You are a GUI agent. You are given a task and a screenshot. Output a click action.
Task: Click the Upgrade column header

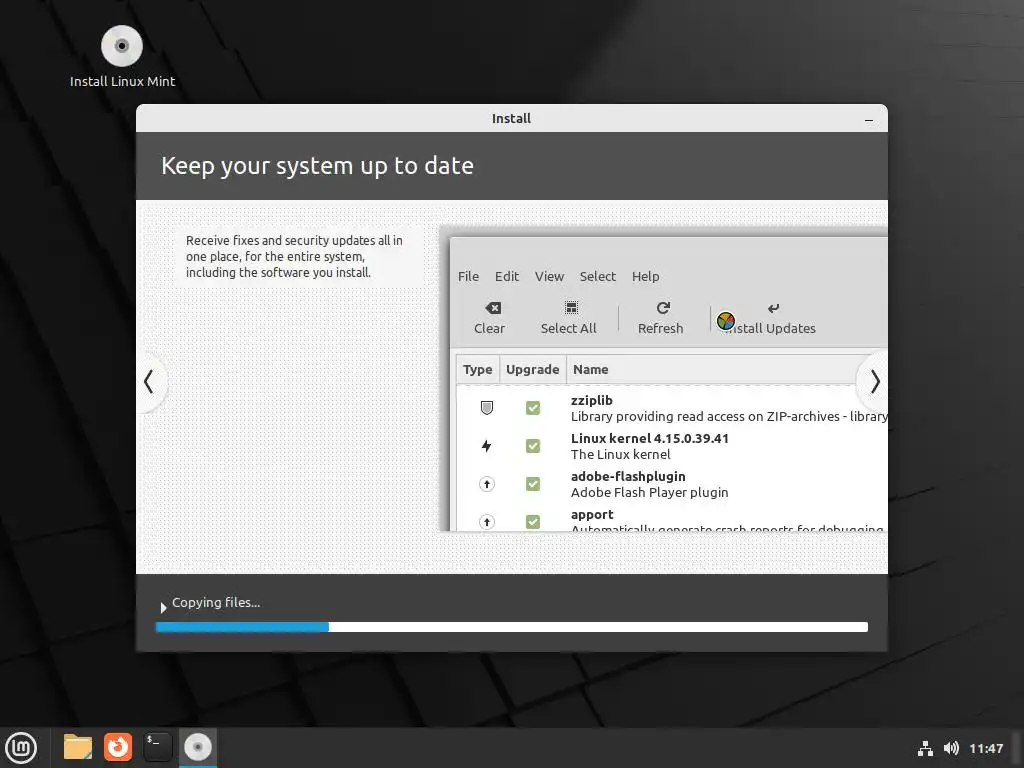point(532,370)
